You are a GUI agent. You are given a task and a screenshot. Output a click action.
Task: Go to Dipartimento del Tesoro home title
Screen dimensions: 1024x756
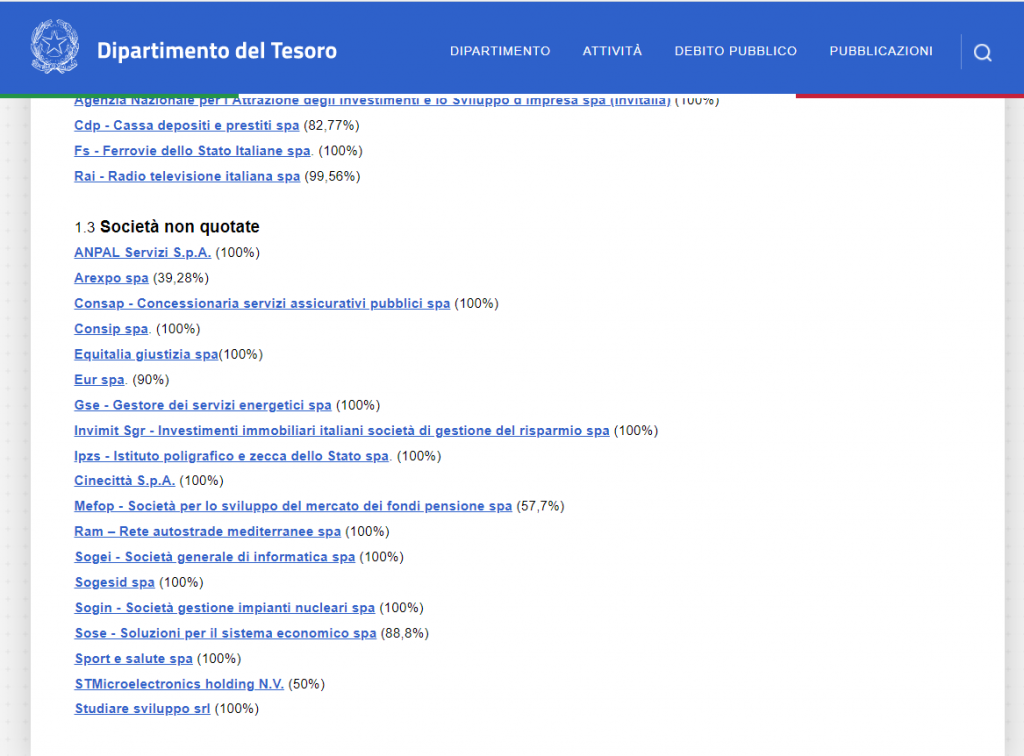(x=217, y=51)
